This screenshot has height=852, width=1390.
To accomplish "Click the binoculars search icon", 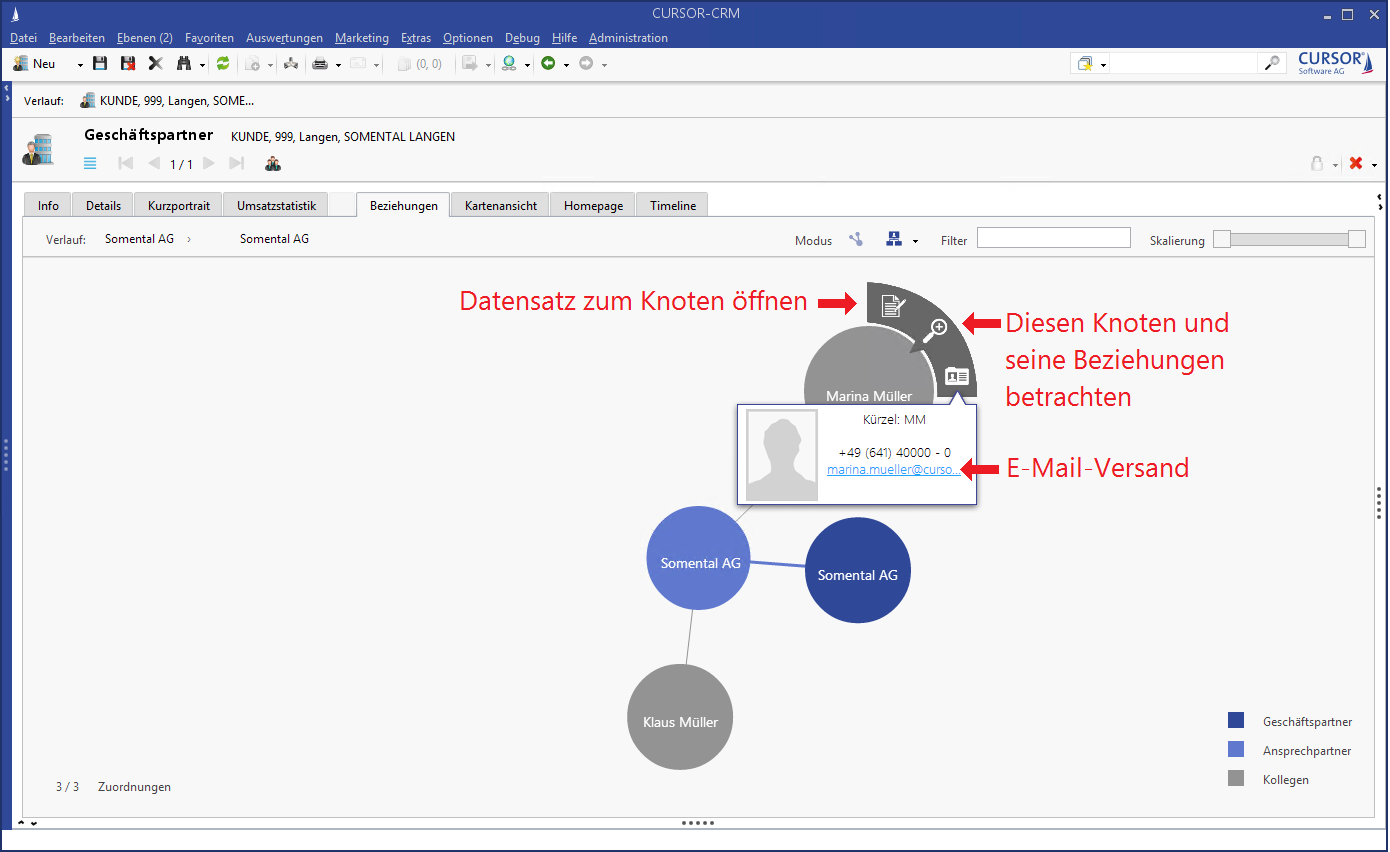I will click(184, 64).
